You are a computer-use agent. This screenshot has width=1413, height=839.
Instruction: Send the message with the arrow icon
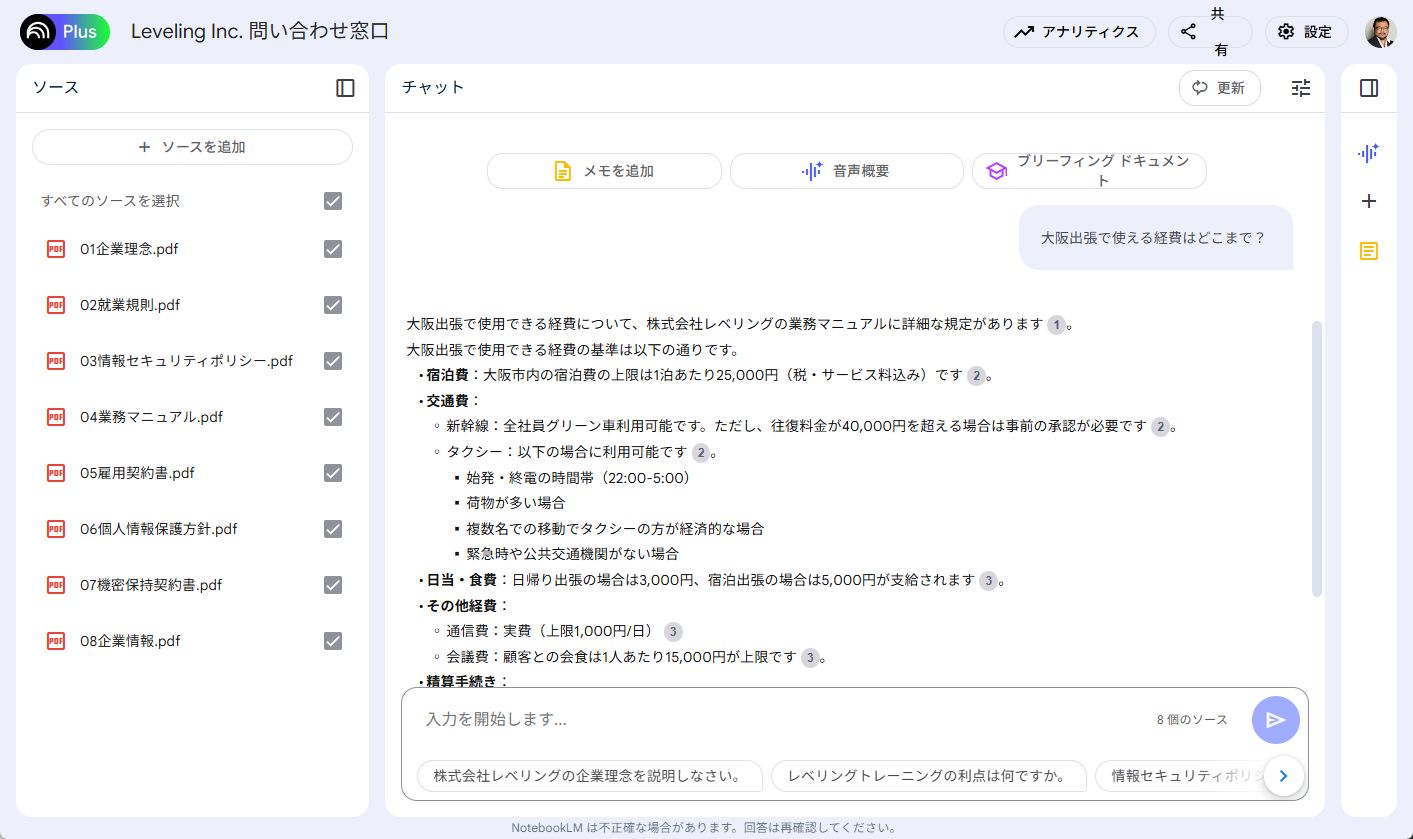coord(1275,719)
